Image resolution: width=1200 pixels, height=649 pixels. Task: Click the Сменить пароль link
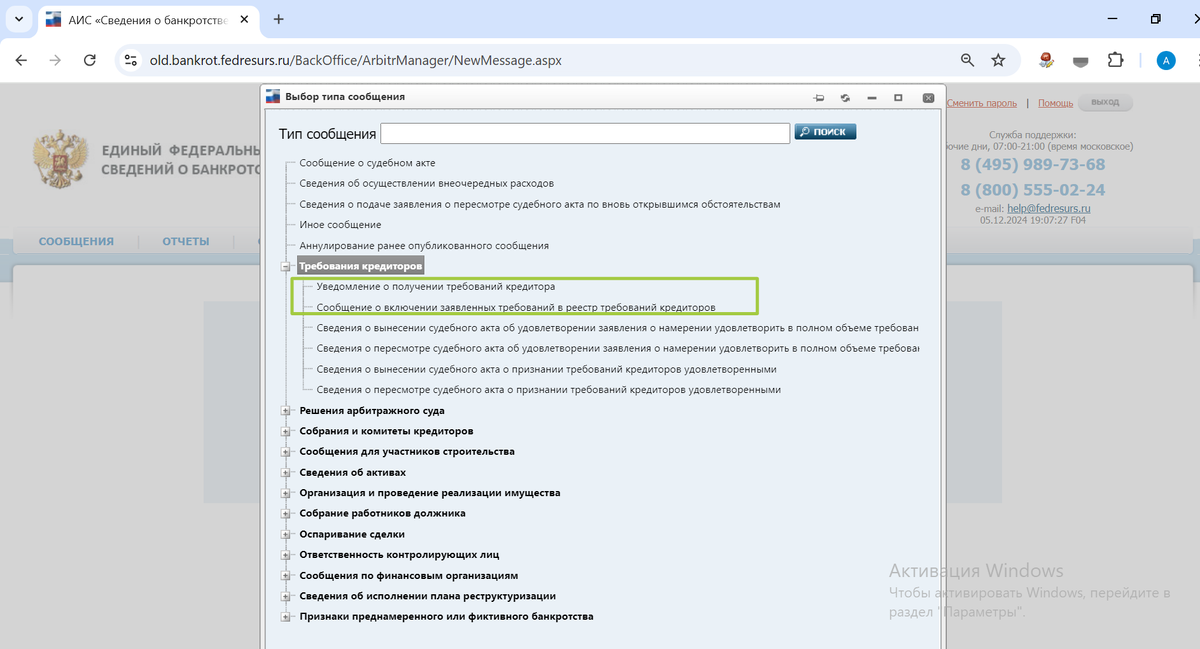point(982,103)
